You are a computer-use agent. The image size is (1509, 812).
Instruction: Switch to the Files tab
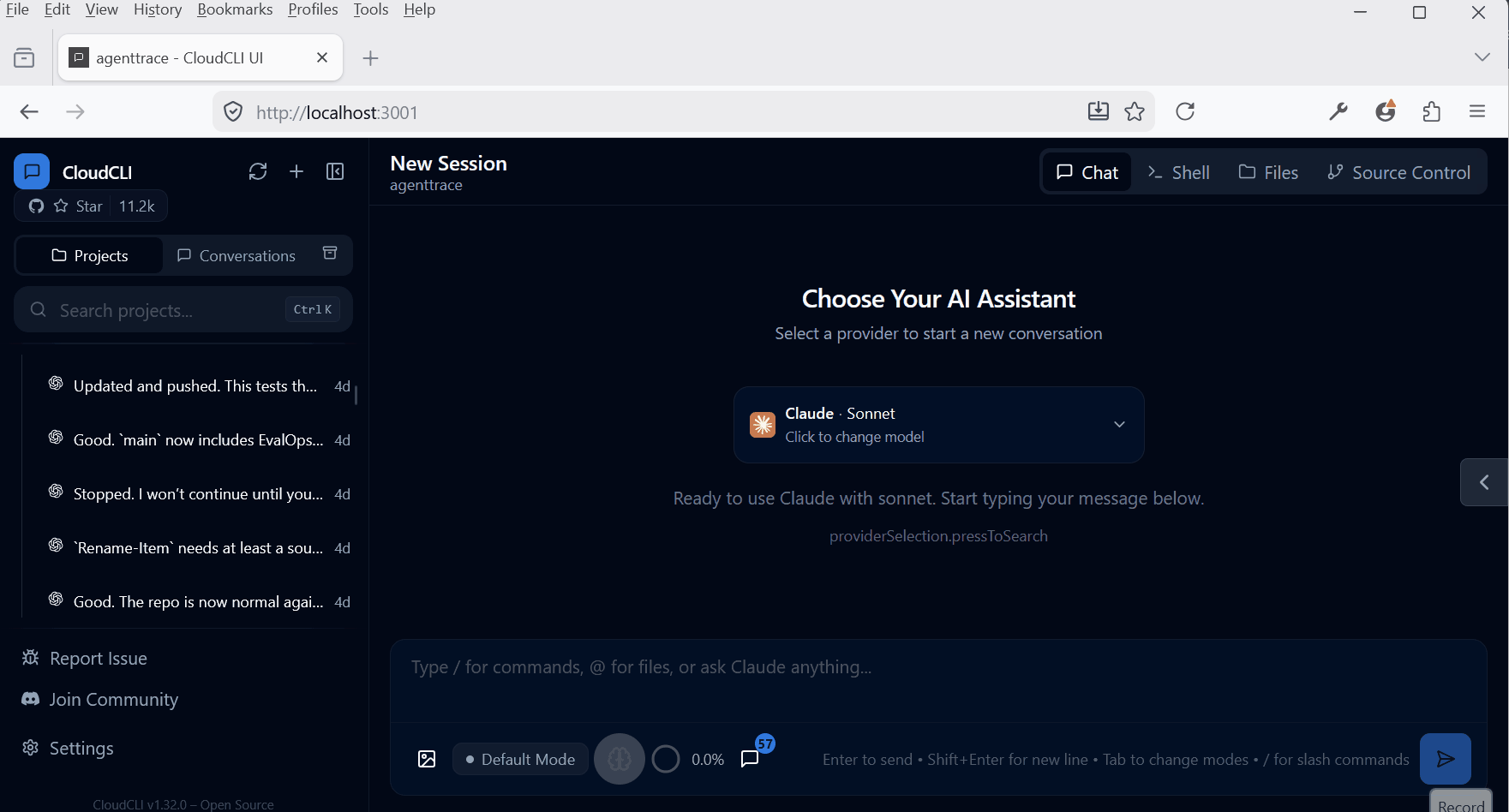[1268, 172]
